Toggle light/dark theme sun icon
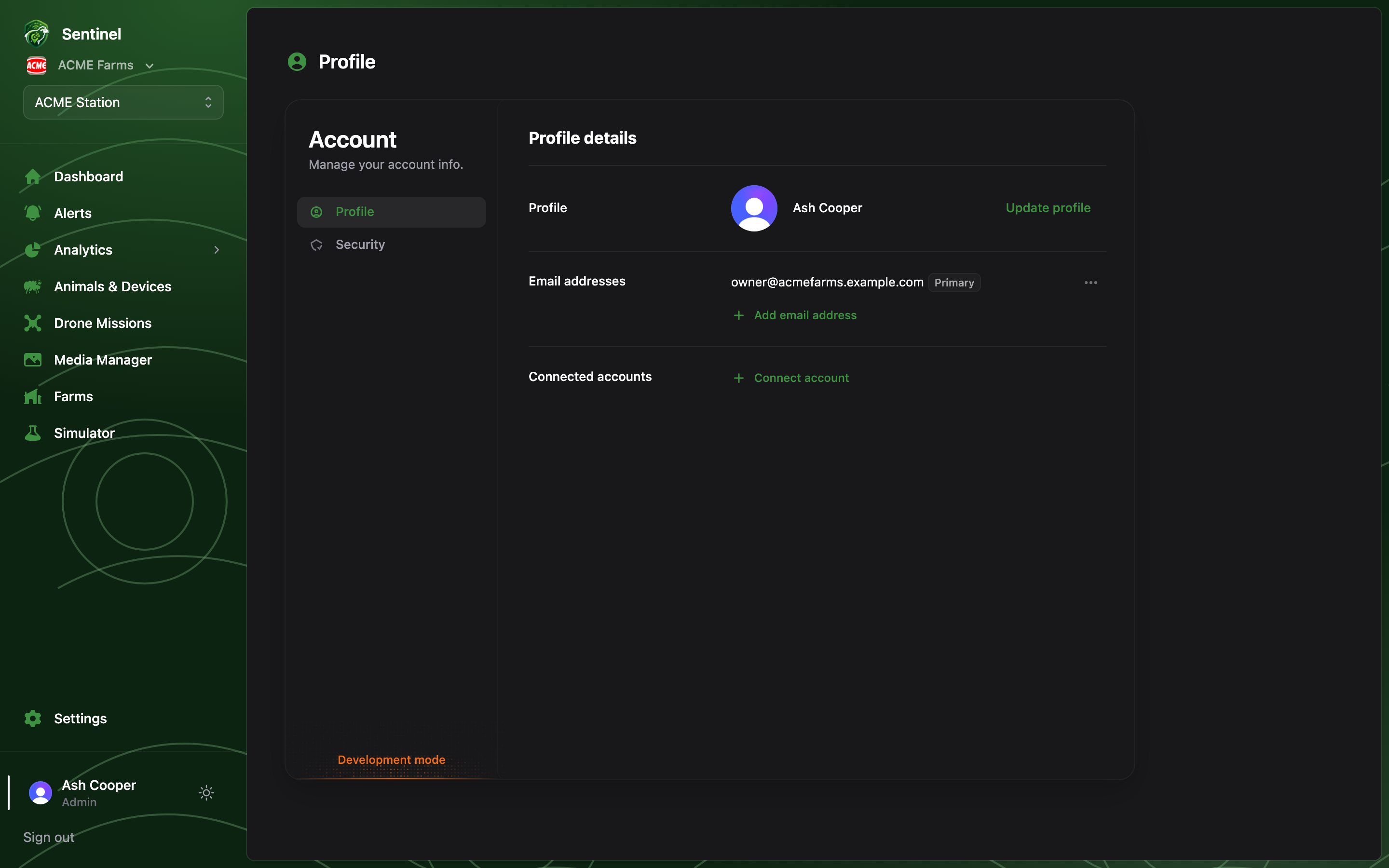The width and height of the screenshot is (1389, 868). click(206, 793)
